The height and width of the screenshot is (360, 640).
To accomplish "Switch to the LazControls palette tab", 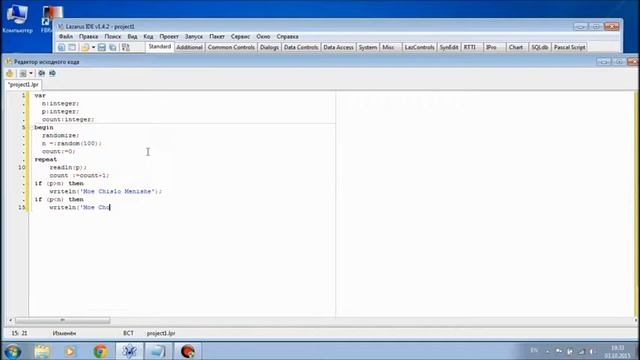I will 419,47.
